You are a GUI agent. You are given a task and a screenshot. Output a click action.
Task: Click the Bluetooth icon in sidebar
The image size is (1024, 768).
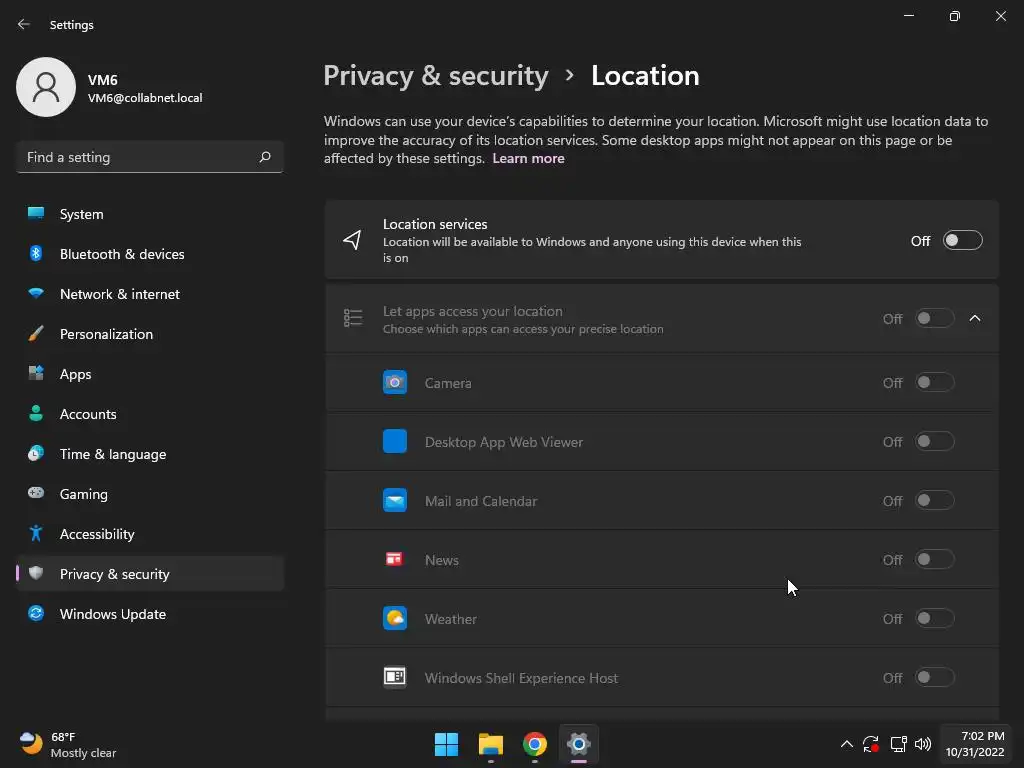pyautogui.click(x=36, y=253)
